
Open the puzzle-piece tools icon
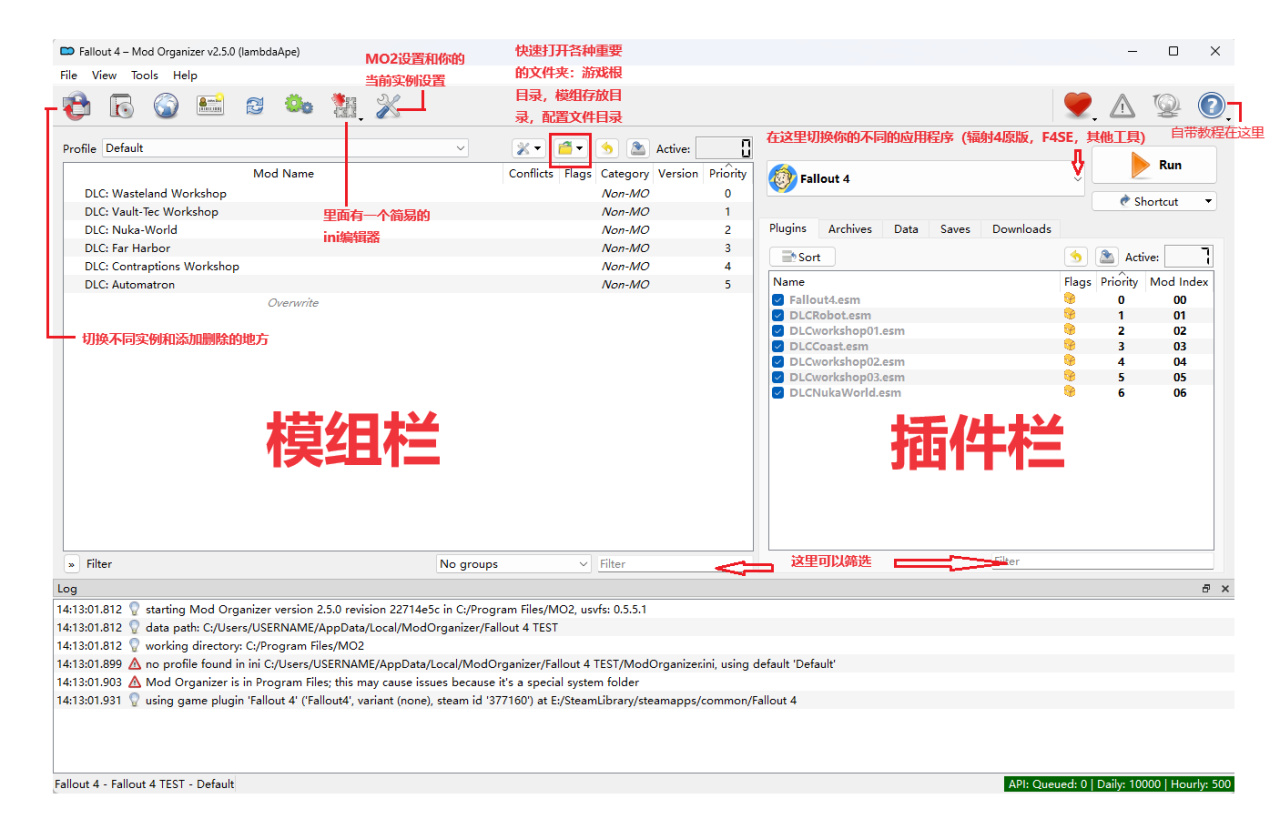point(345,105)
